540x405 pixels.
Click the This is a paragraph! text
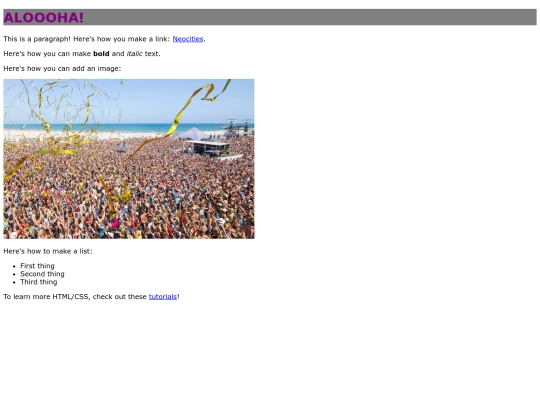37,39
